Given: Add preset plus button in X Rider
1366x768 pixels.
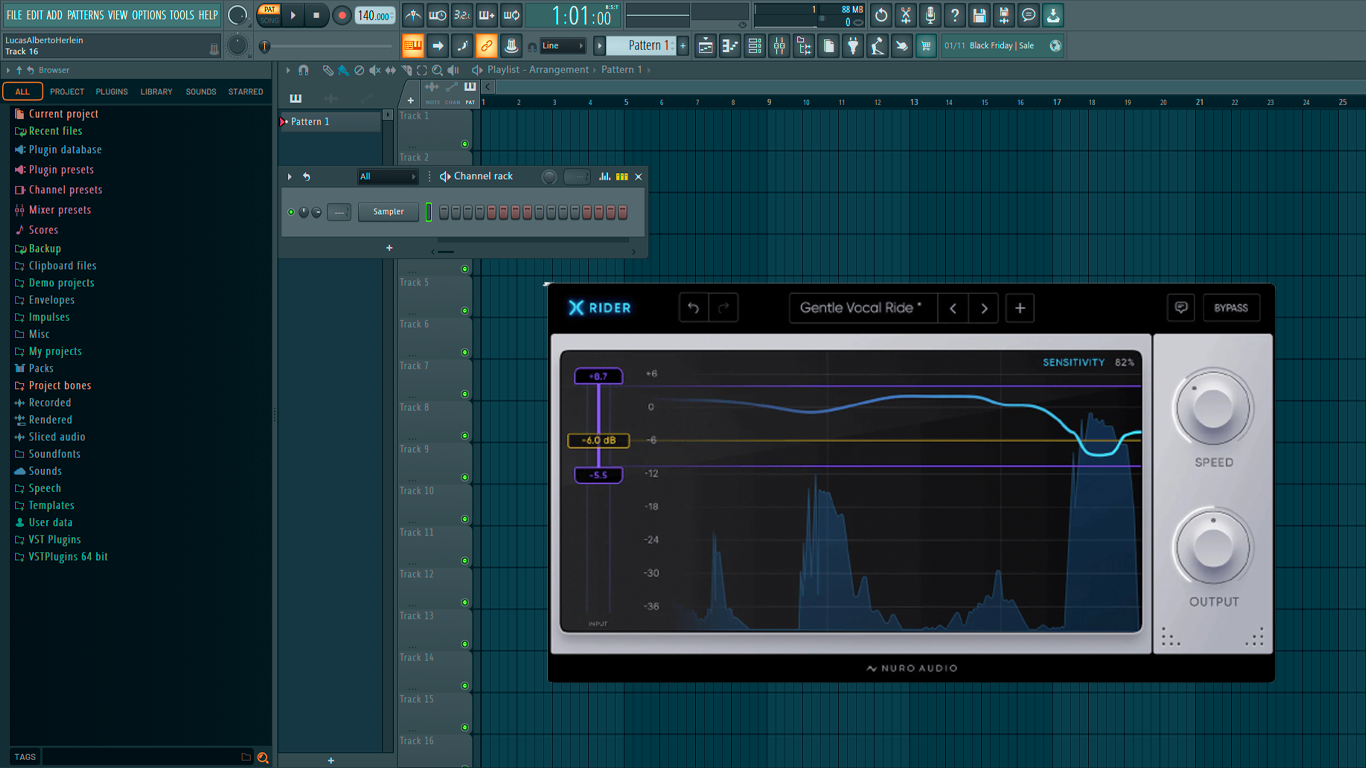Looking at the screenshot, I should 1020,308.
